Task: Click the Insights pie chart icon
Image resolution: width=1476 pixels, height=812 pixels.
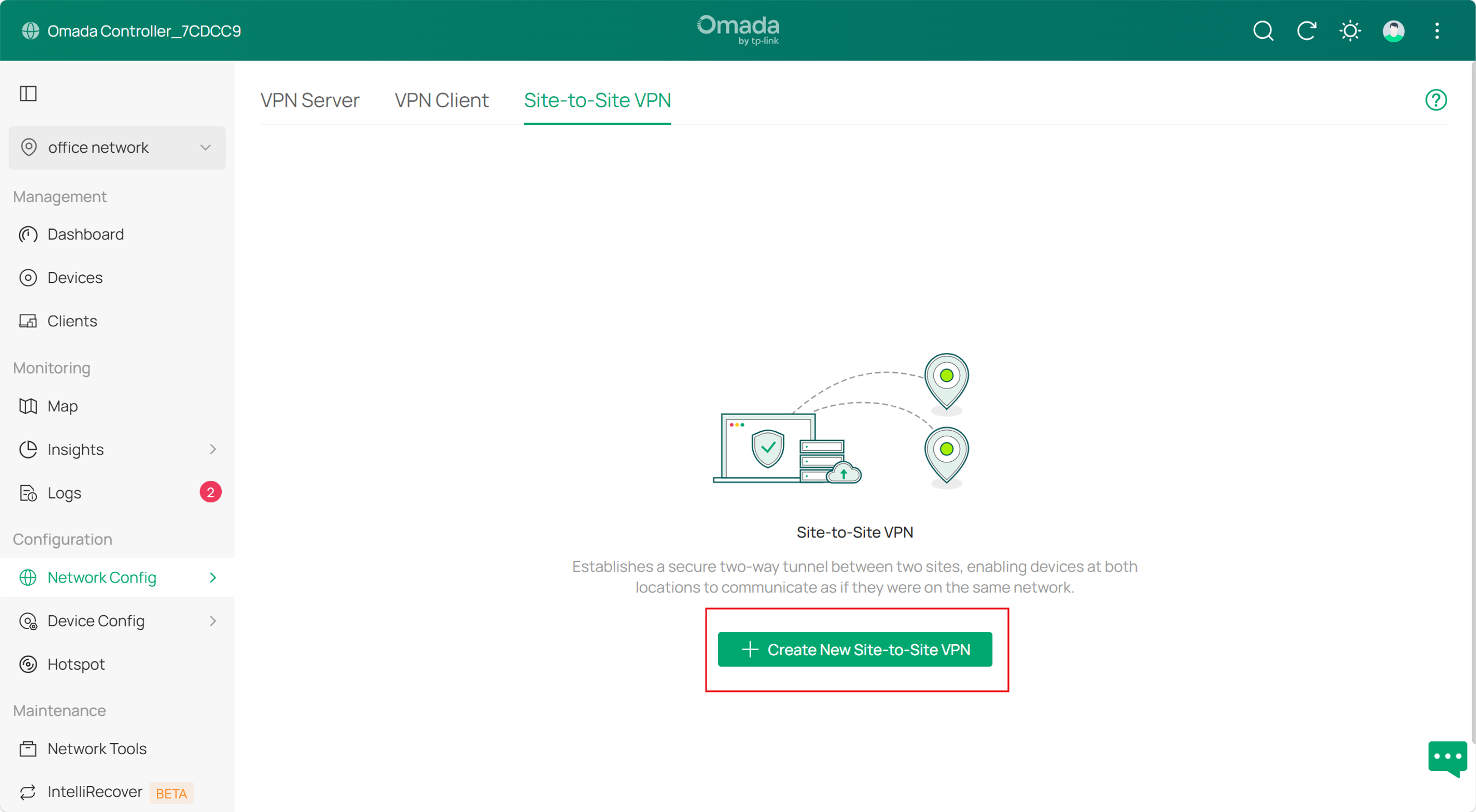Action: (28, 450)
